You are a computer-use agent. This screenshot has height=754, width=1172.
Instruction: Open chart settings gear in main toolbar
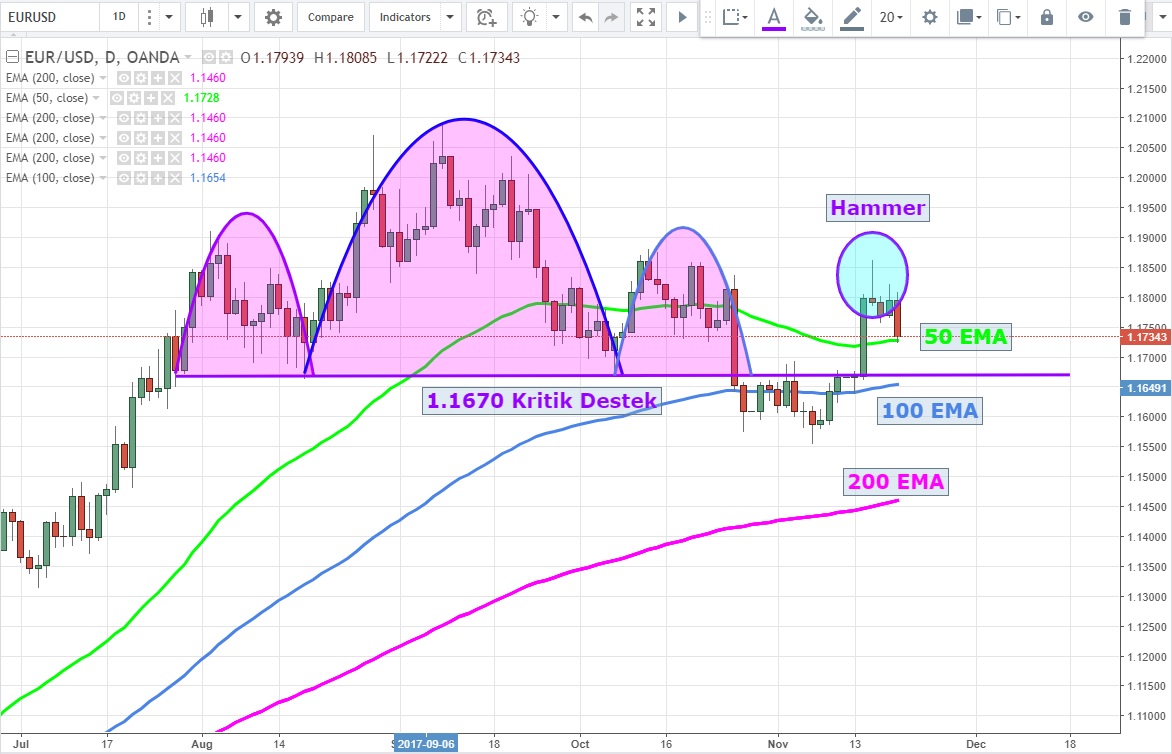tap(273, 17)
